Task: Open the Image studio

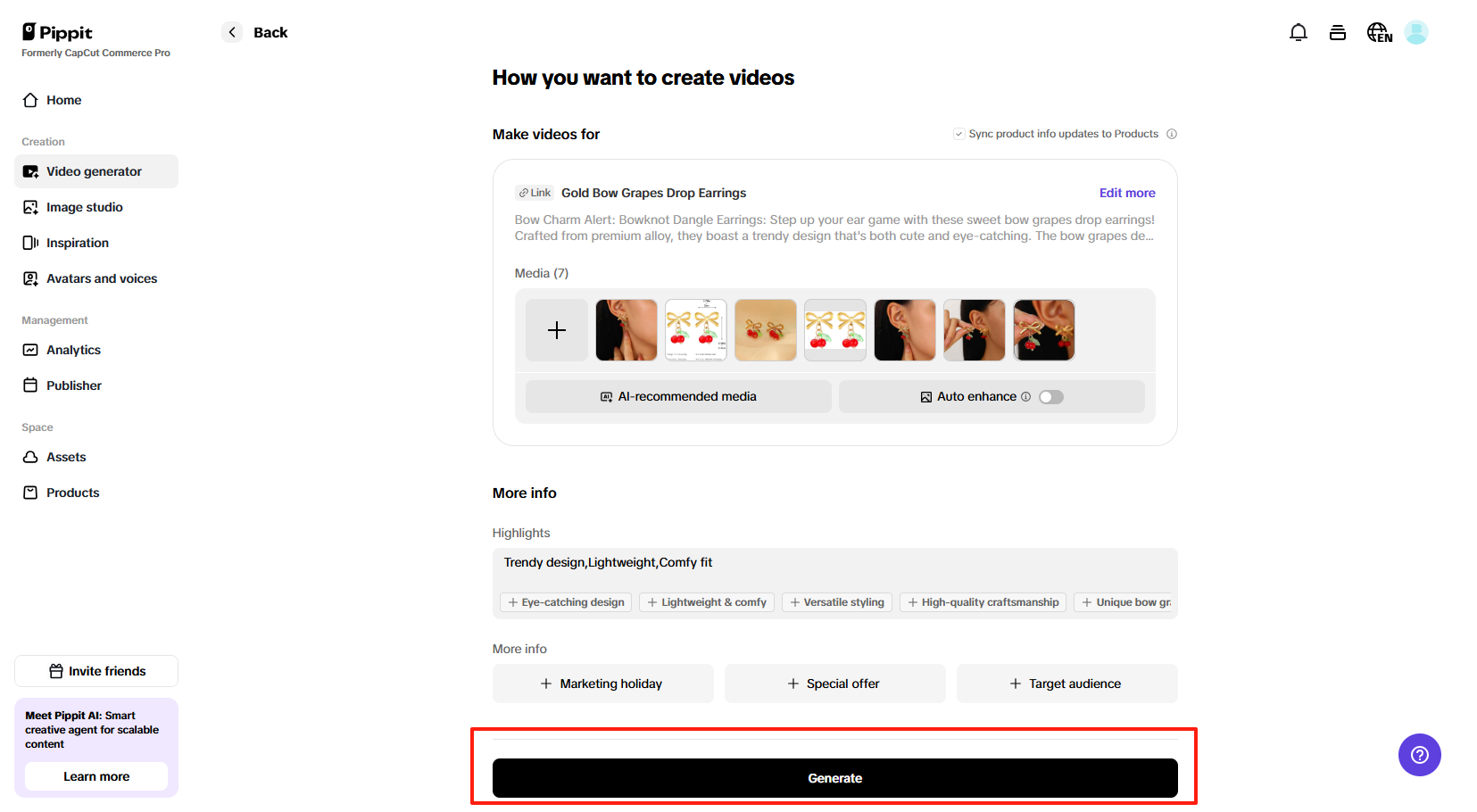Action: pos(84,206)
